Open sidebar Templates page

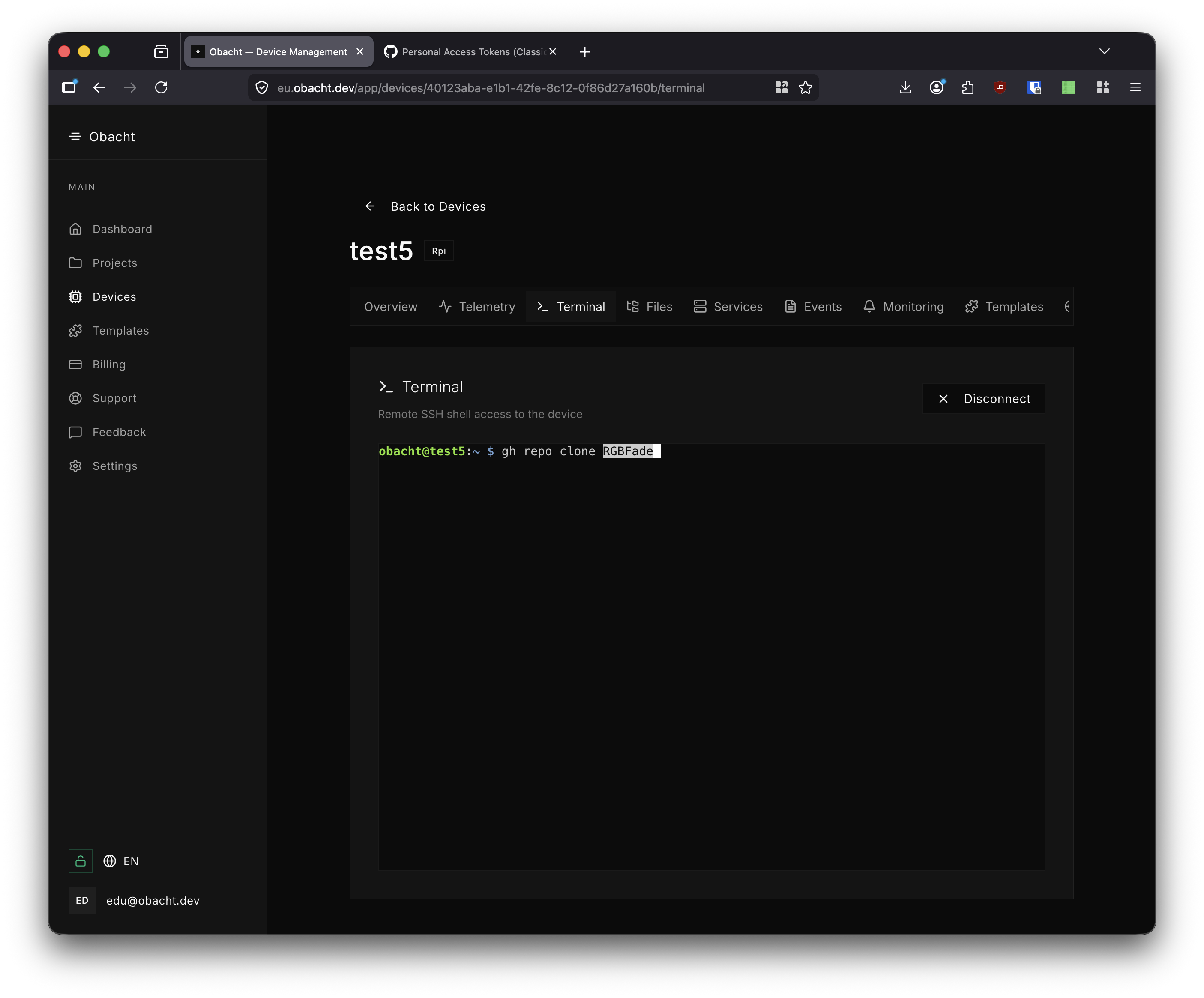tap(120, 330)
